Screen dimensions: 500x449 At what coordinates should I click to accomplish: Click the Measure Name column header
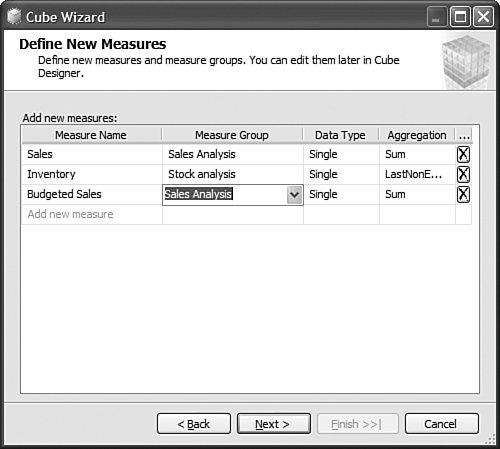(x=91, y=135)
